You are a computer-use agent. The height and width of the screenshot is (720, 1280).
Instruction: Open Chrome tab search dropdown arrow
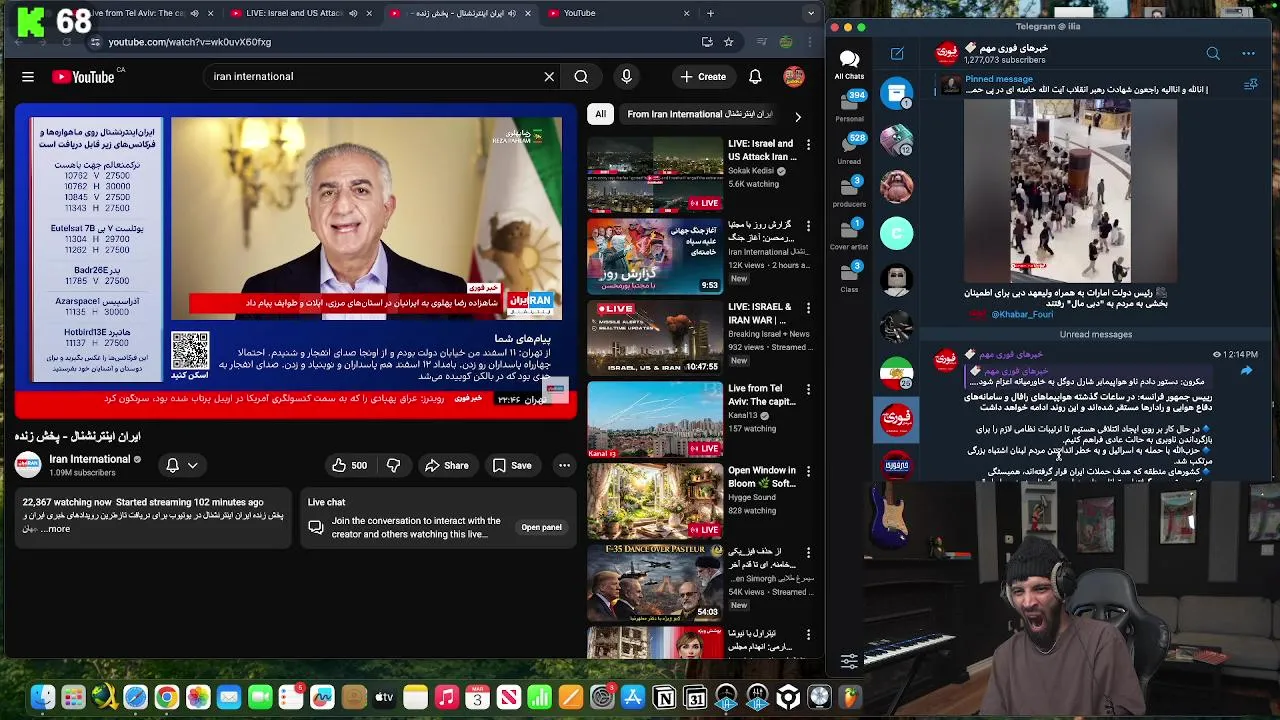pos(811,13)
